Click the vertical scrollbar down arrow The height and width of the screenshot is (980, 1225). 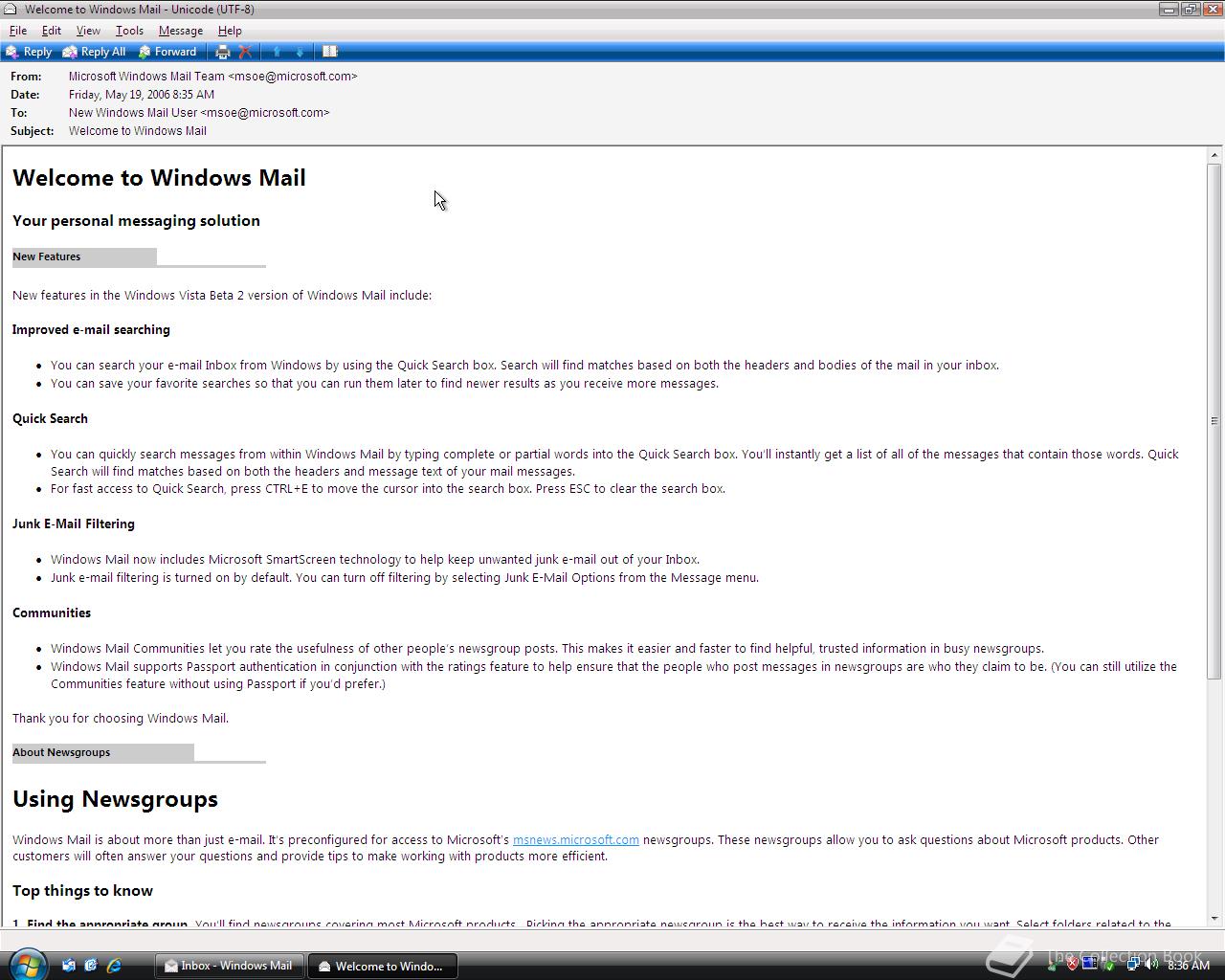tap(1214, 918)
